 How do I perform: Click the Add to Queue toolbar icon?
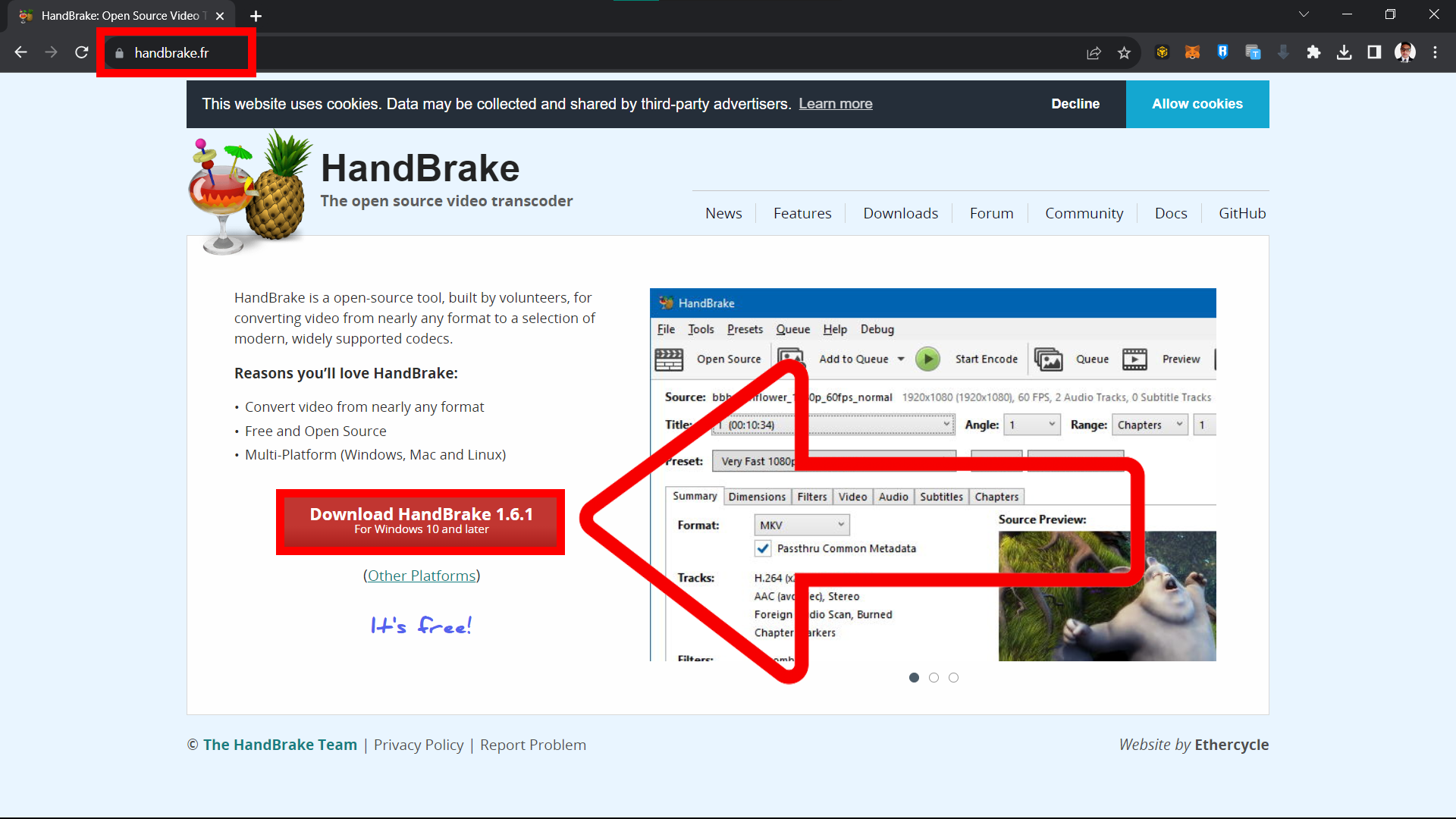(792, 358)
